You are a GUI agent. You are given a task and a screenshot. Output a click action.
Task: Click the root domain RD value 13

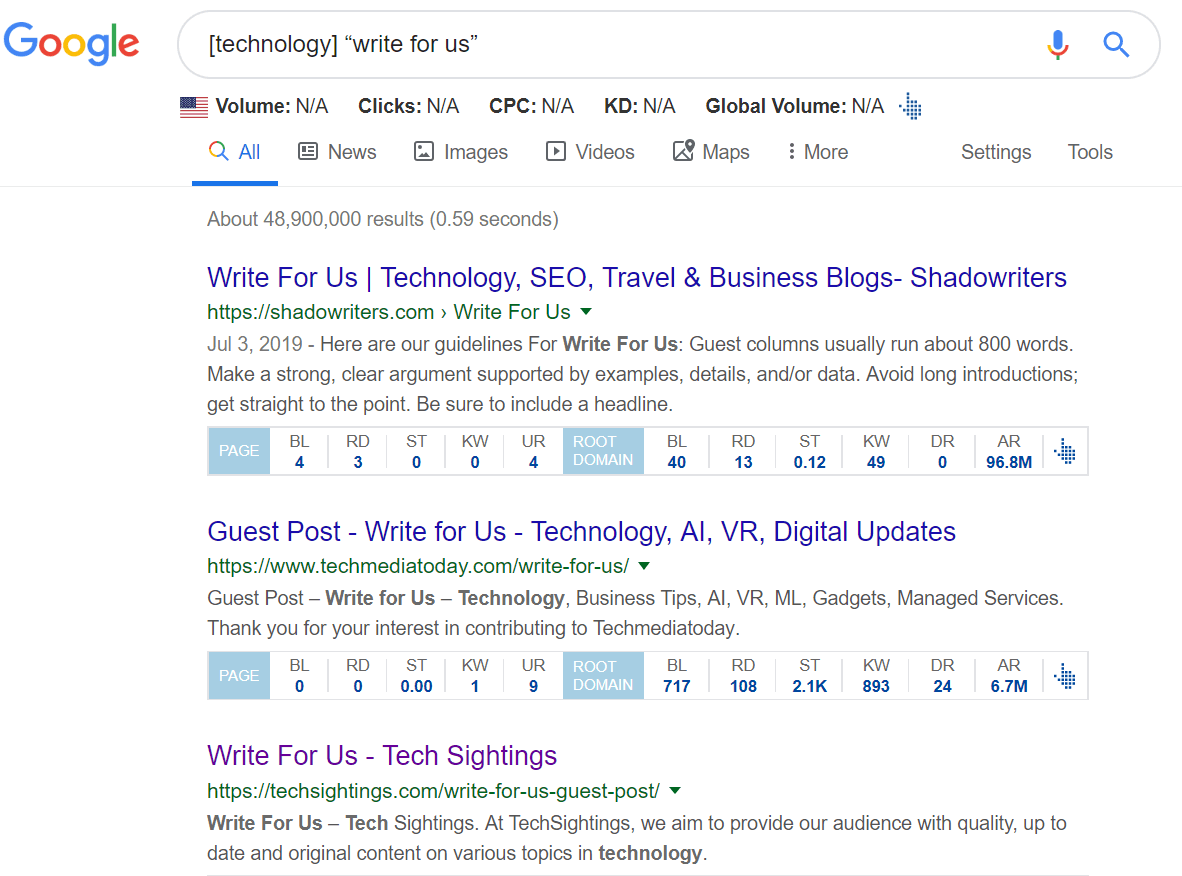pyautogui.click(x=743, y=462)
